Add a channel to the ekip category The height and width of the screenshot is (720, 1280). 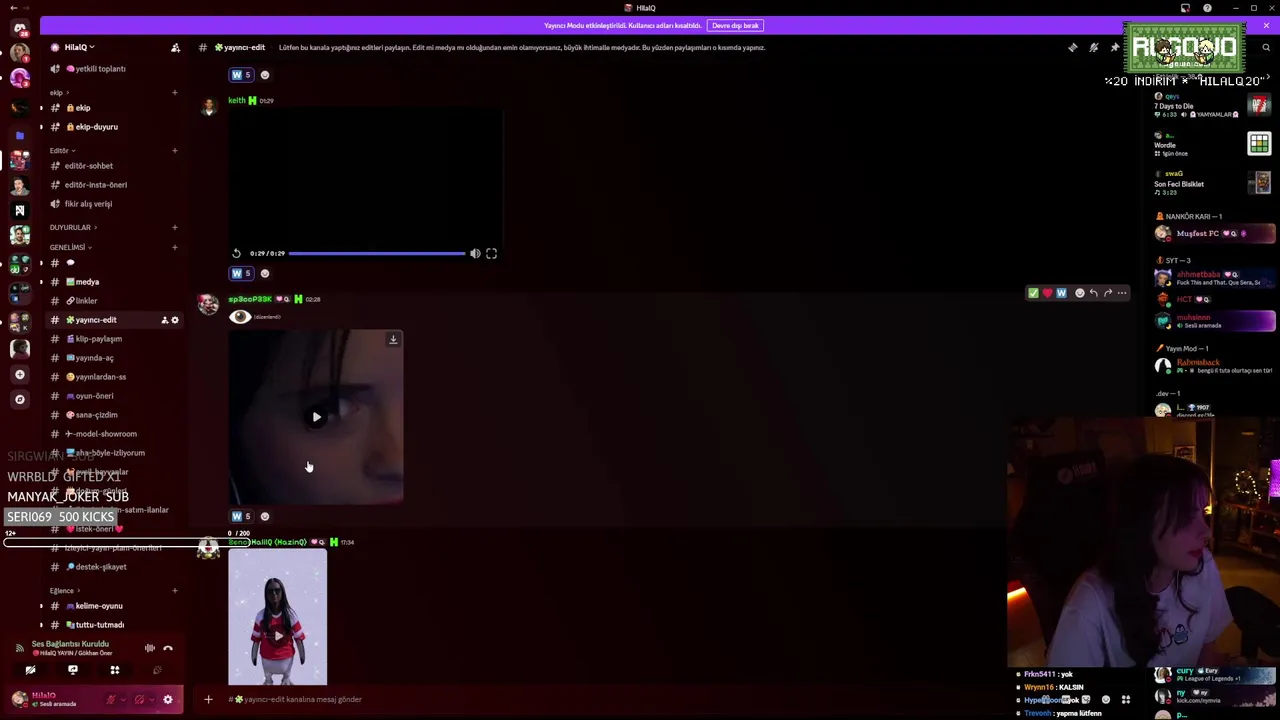174,92
